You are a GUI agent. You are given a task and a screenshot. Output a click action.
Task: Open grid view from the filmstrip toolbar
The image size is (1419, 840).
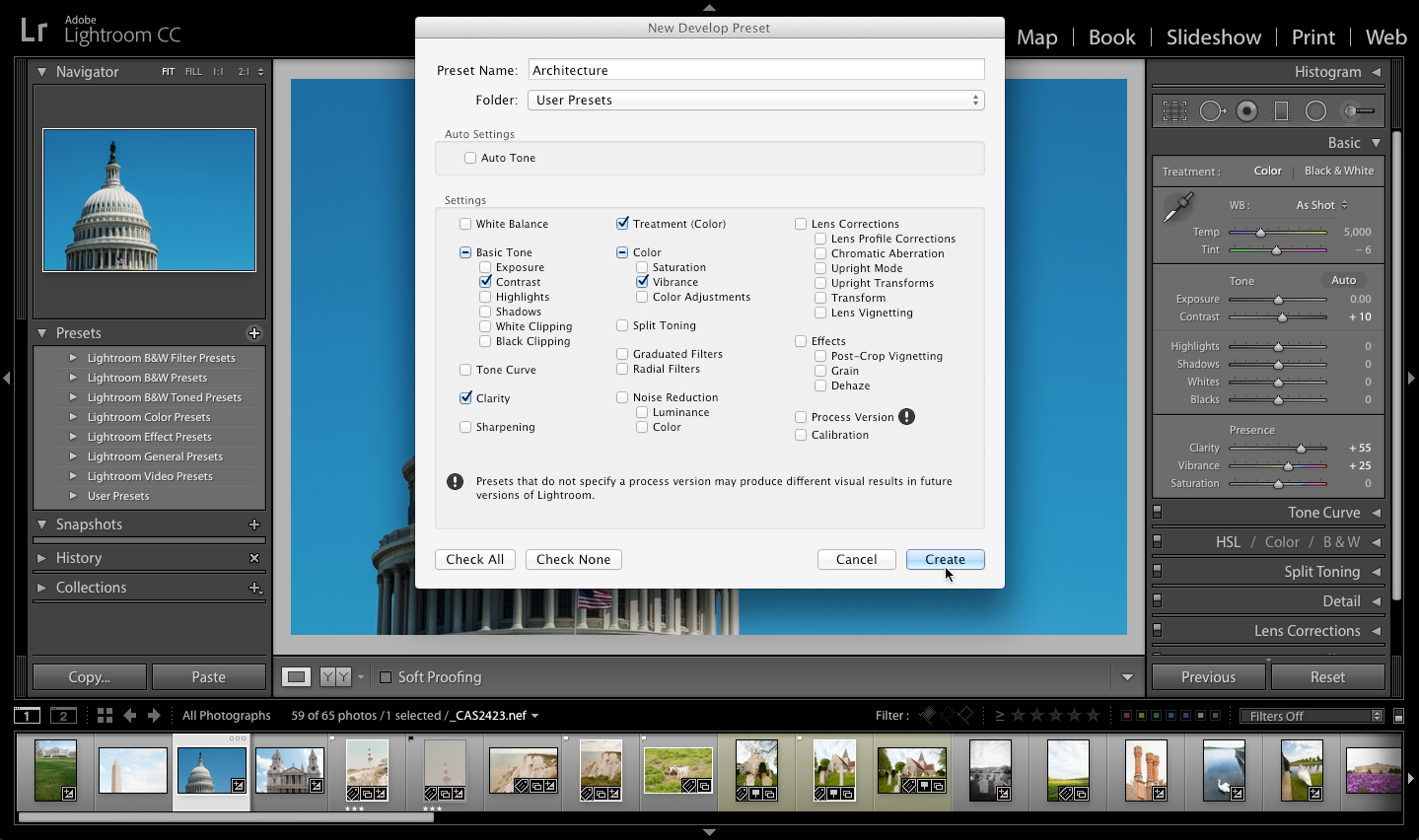(105, 715)
